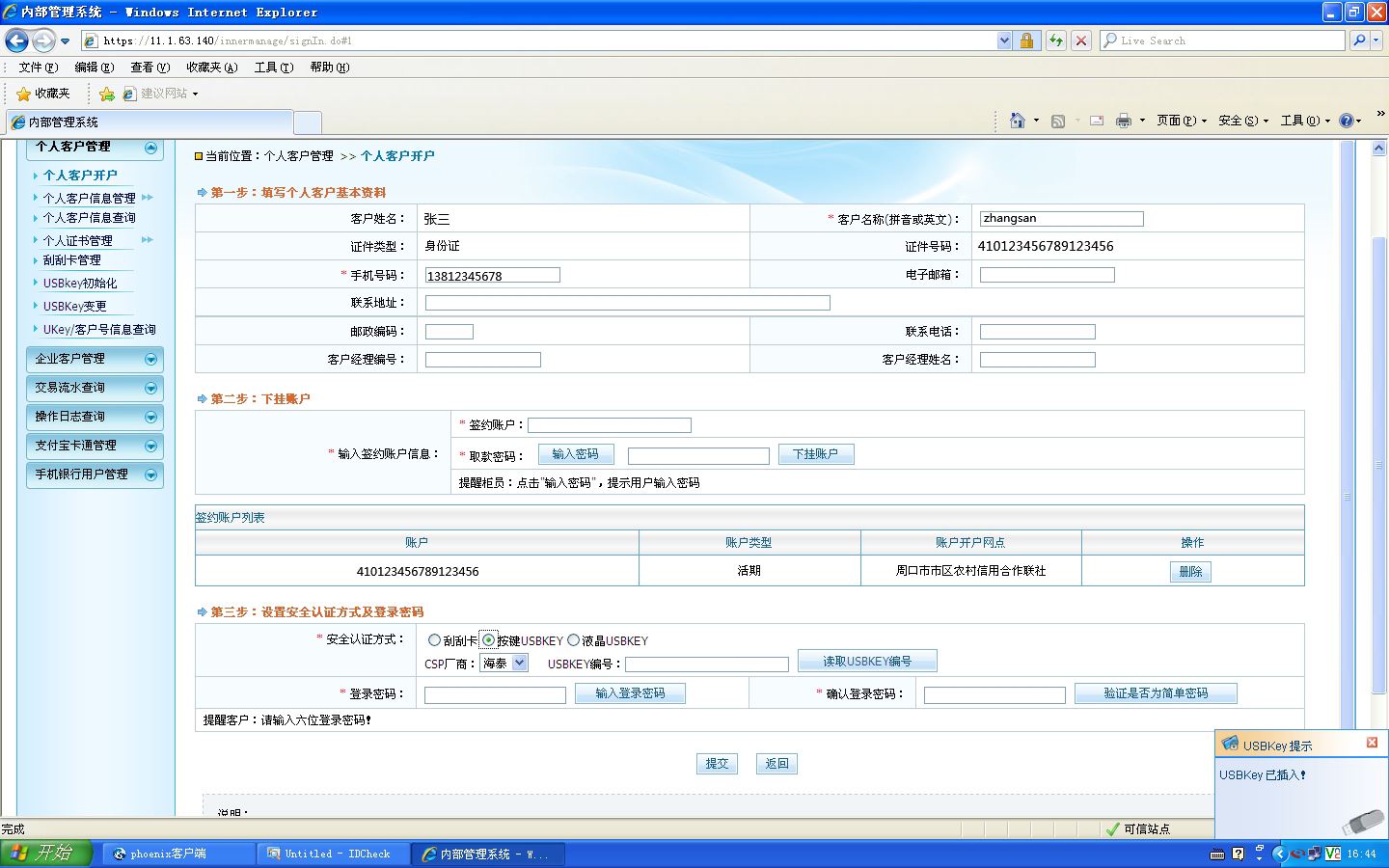This screenshot has width=1389, height=868.
Task: Click the Print toolbar icon
Action: pyautogui.click(x=1123, y=121)
